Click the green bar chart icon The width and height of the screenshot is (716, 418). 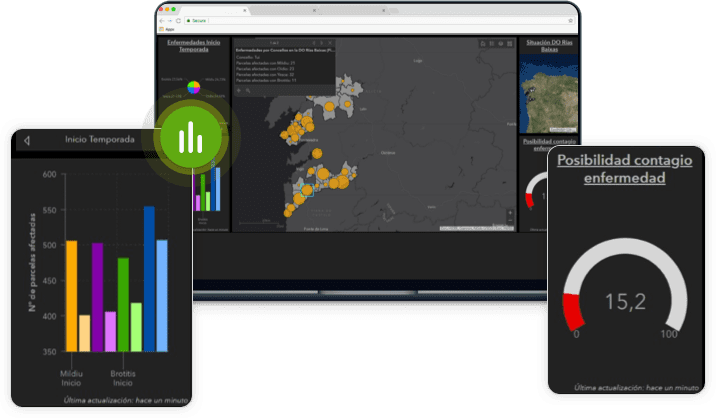190,137
